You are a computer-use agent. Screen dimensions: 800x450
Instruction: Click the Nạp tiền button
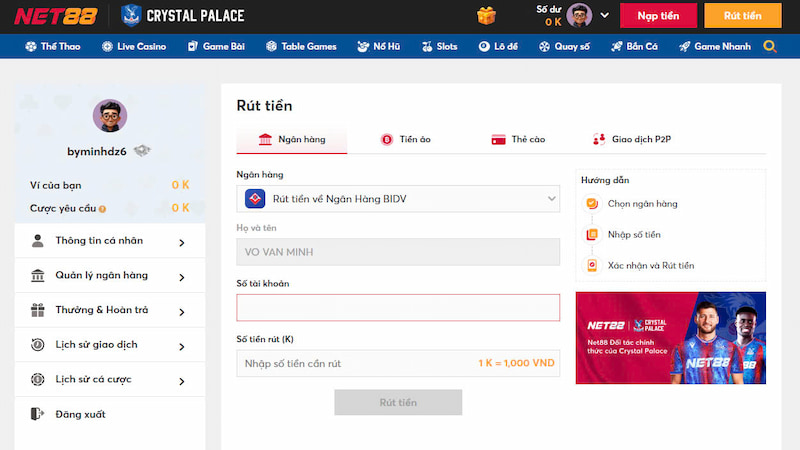click(x=658, y=16)
